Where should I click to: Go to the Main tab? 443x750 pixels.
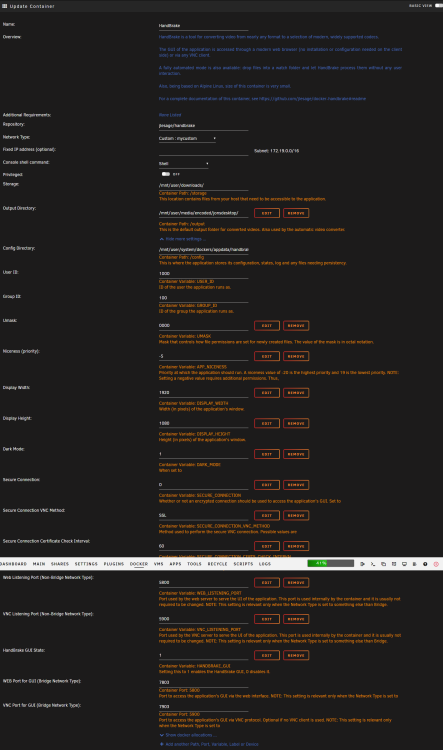pos(39,564)
